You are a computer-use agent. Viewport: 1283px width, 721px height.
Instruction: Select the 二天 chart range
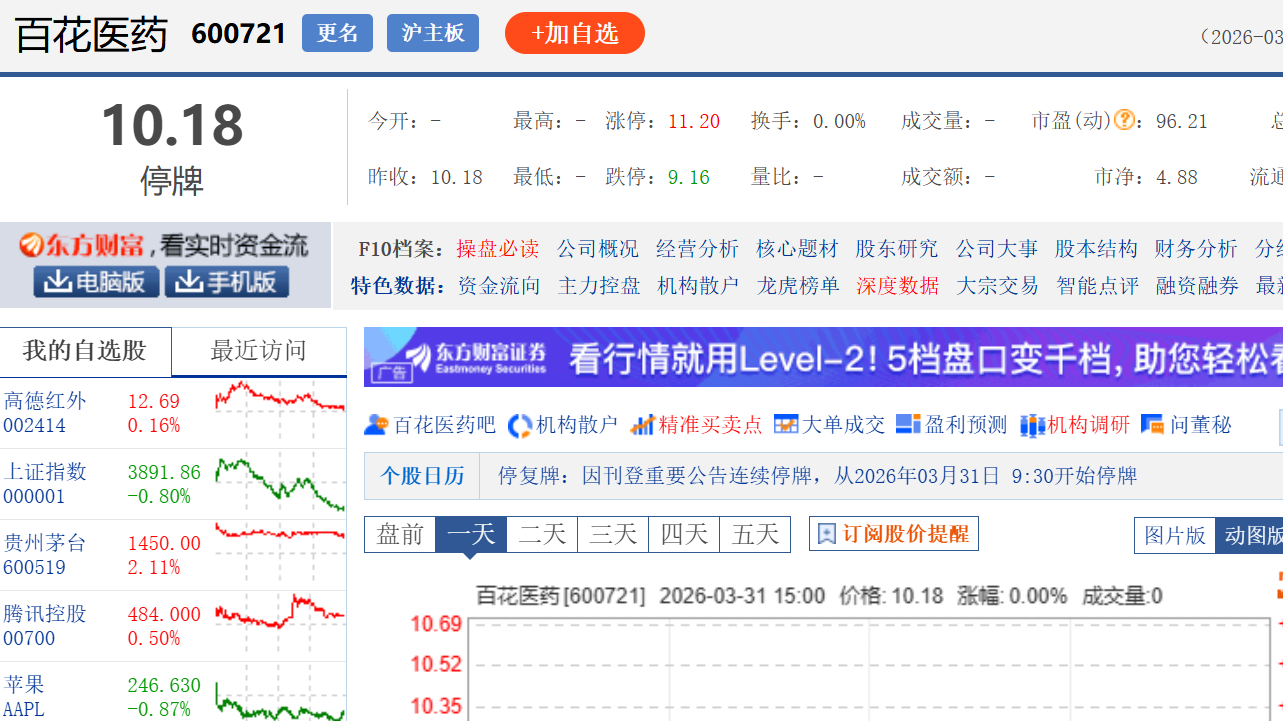(542, 534)
